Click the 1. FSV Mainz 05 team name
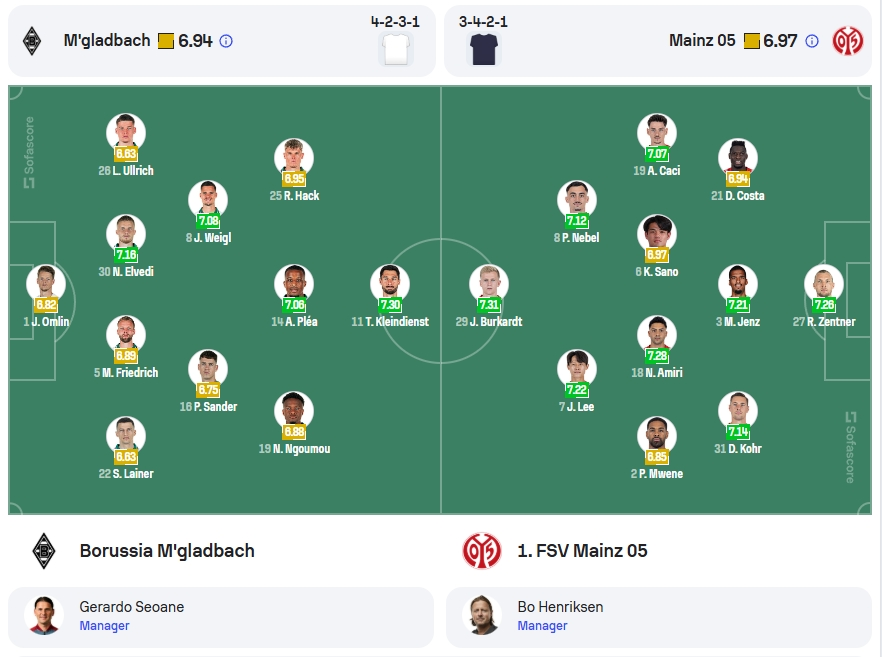The image size is (882, 657). pos(582,551)
